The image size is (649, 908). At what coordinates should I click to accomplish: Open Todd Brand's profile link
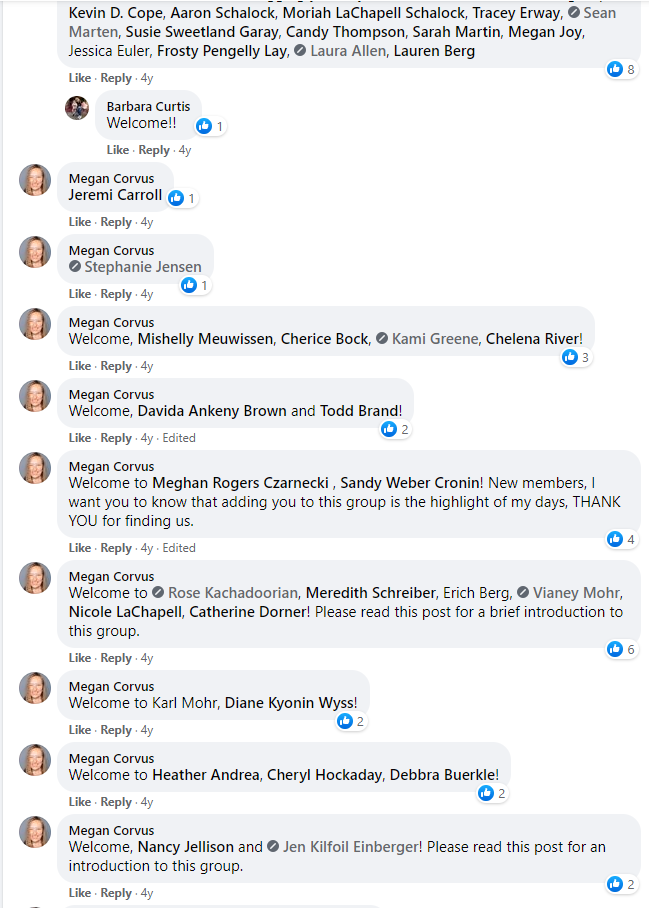tap(359, 411)
